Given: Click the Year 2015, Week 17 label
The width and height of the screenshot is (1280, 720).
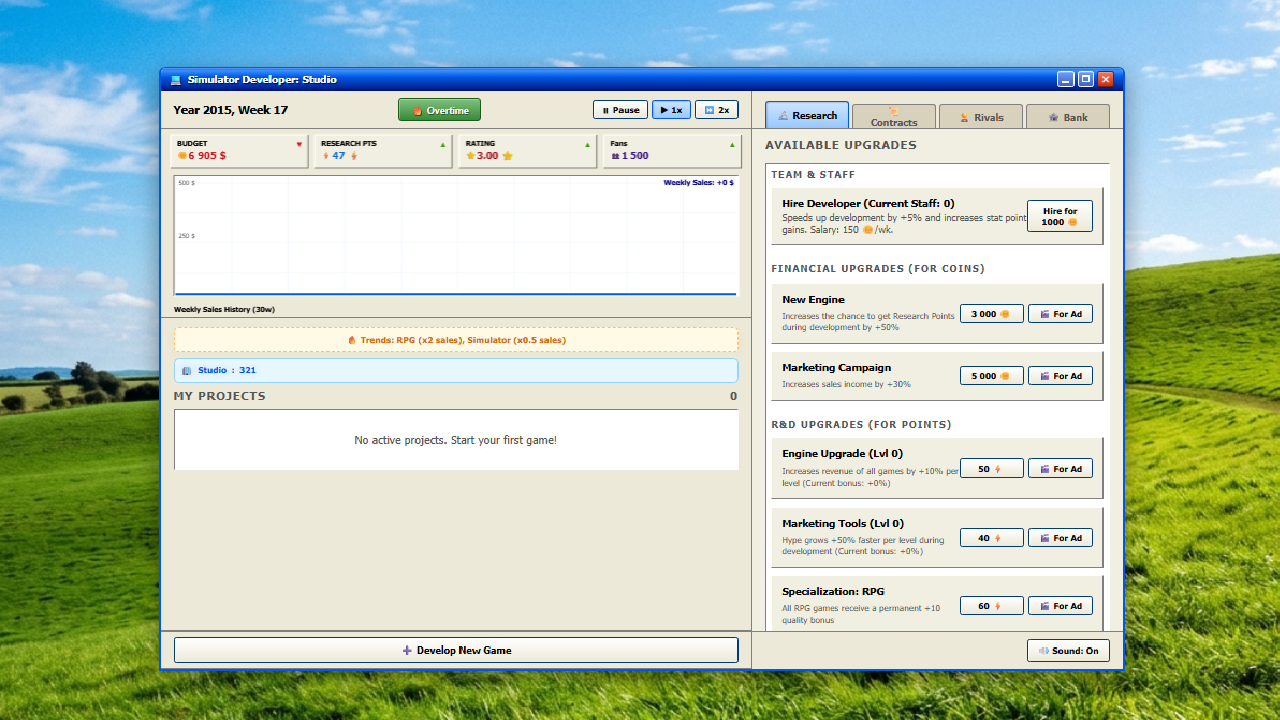Looking at the screenshot, I should coord(231,110).
